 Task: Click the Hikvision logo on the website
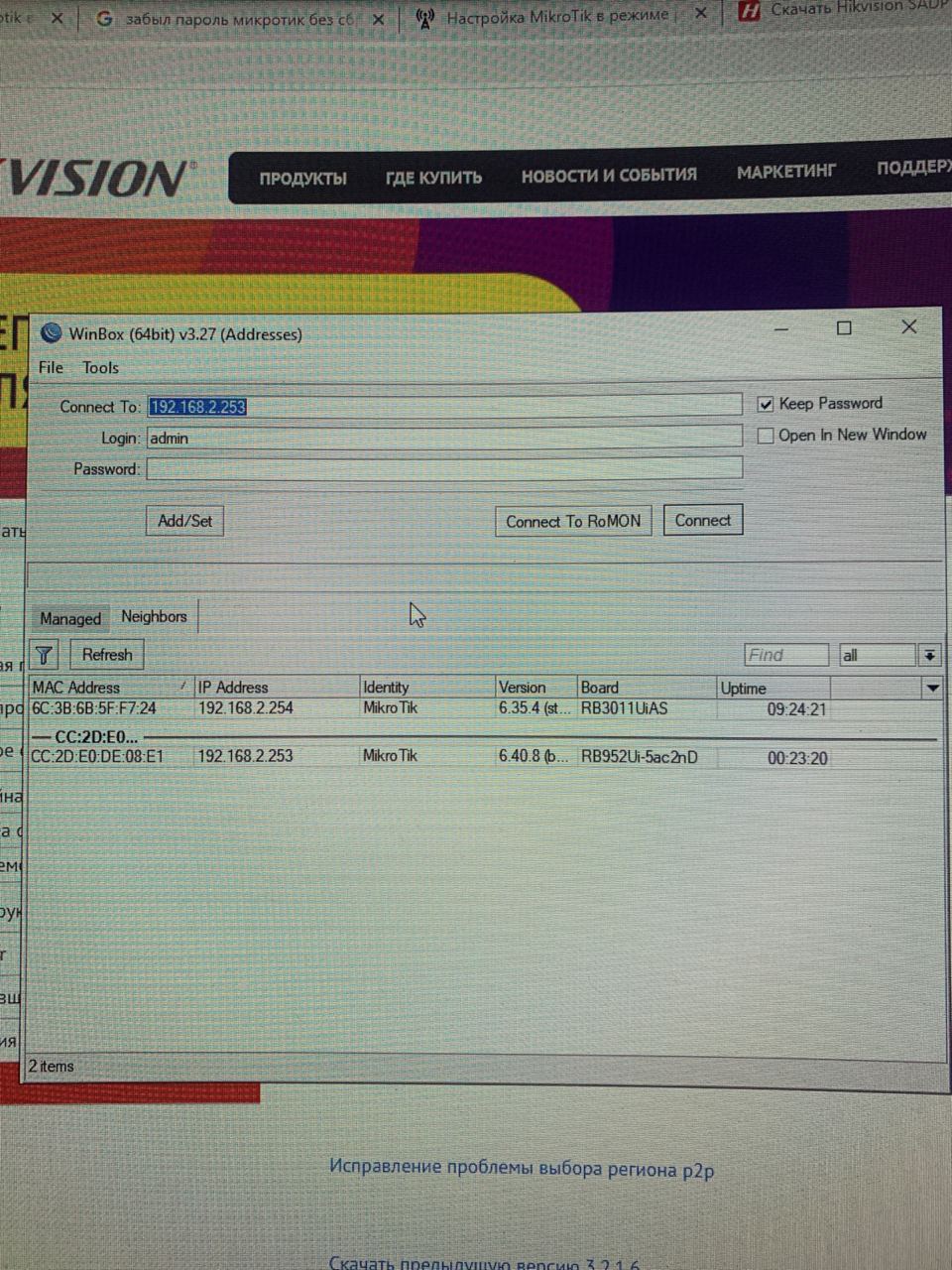pyautogui.click(x=97, y=179)
